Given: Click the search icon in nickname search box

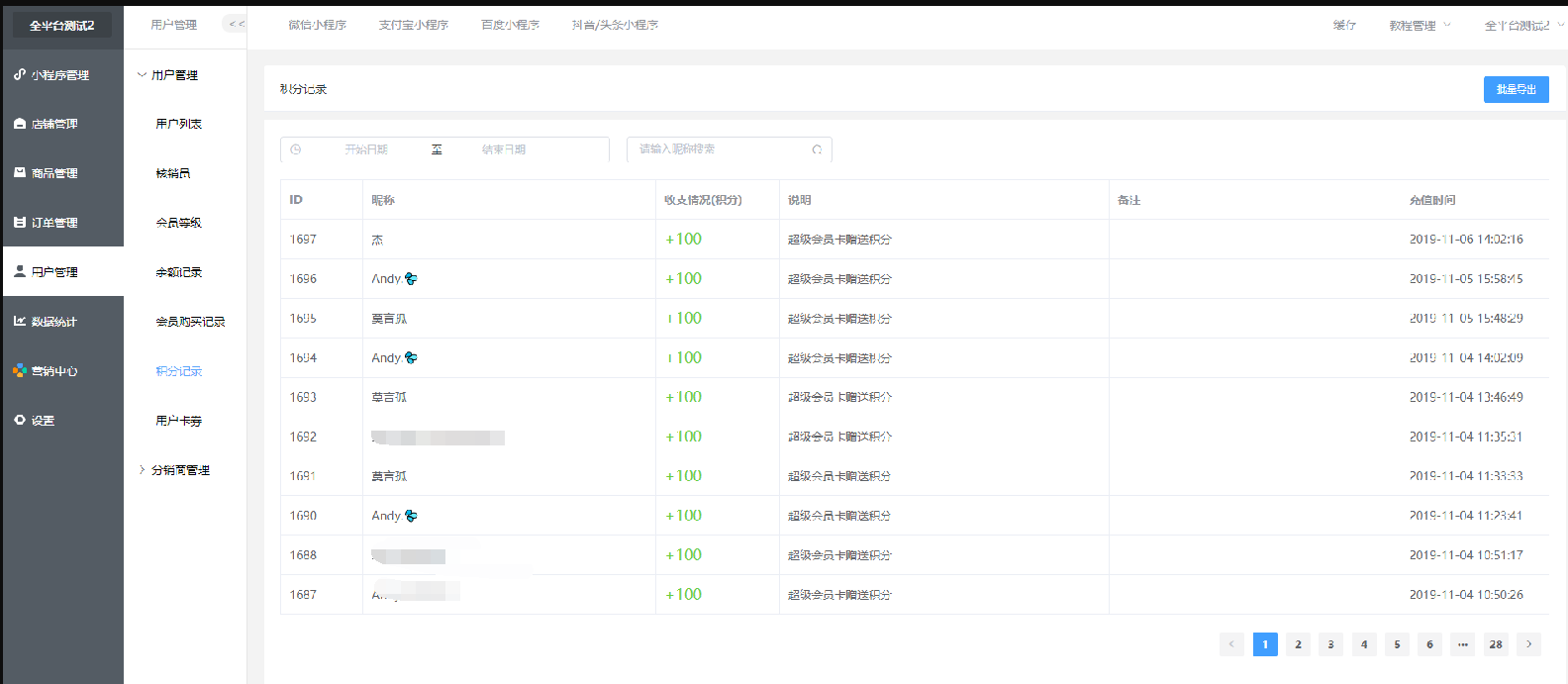Looking at the screenshot, I should pos(817,149).
